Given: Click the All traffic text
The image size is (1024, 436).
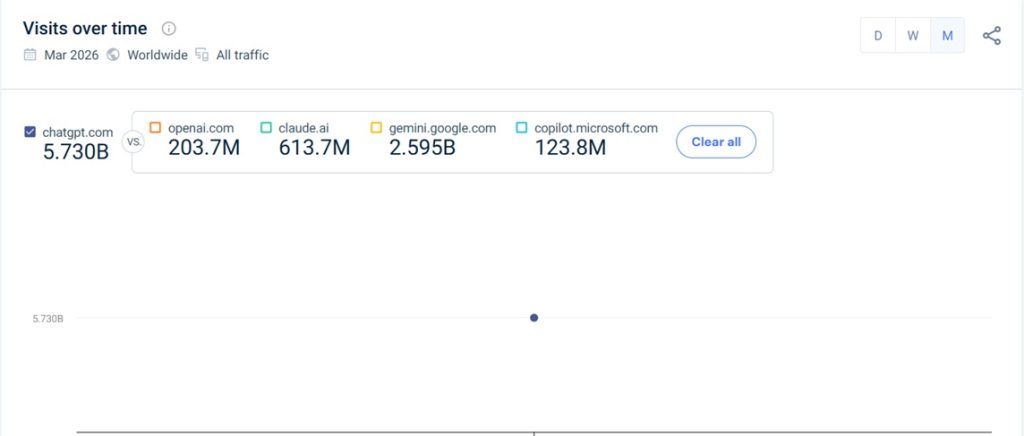Looking at the screenshot, I should pos(242,55).
